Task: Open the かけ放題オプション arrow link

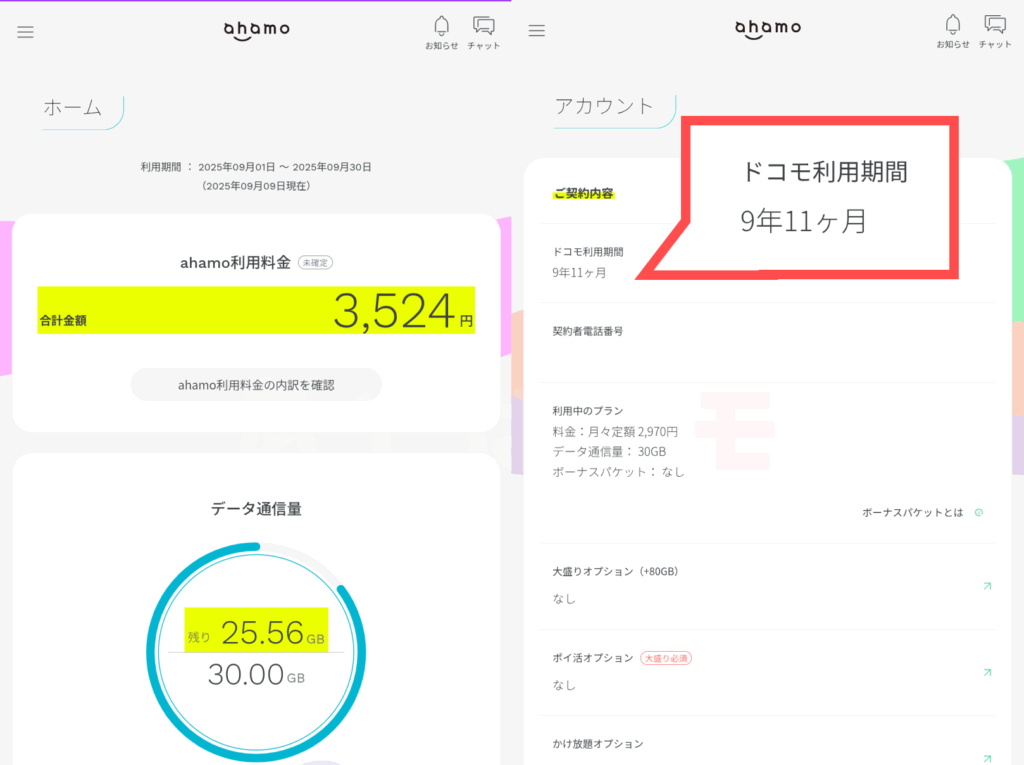Action: [x=987, y=758]
